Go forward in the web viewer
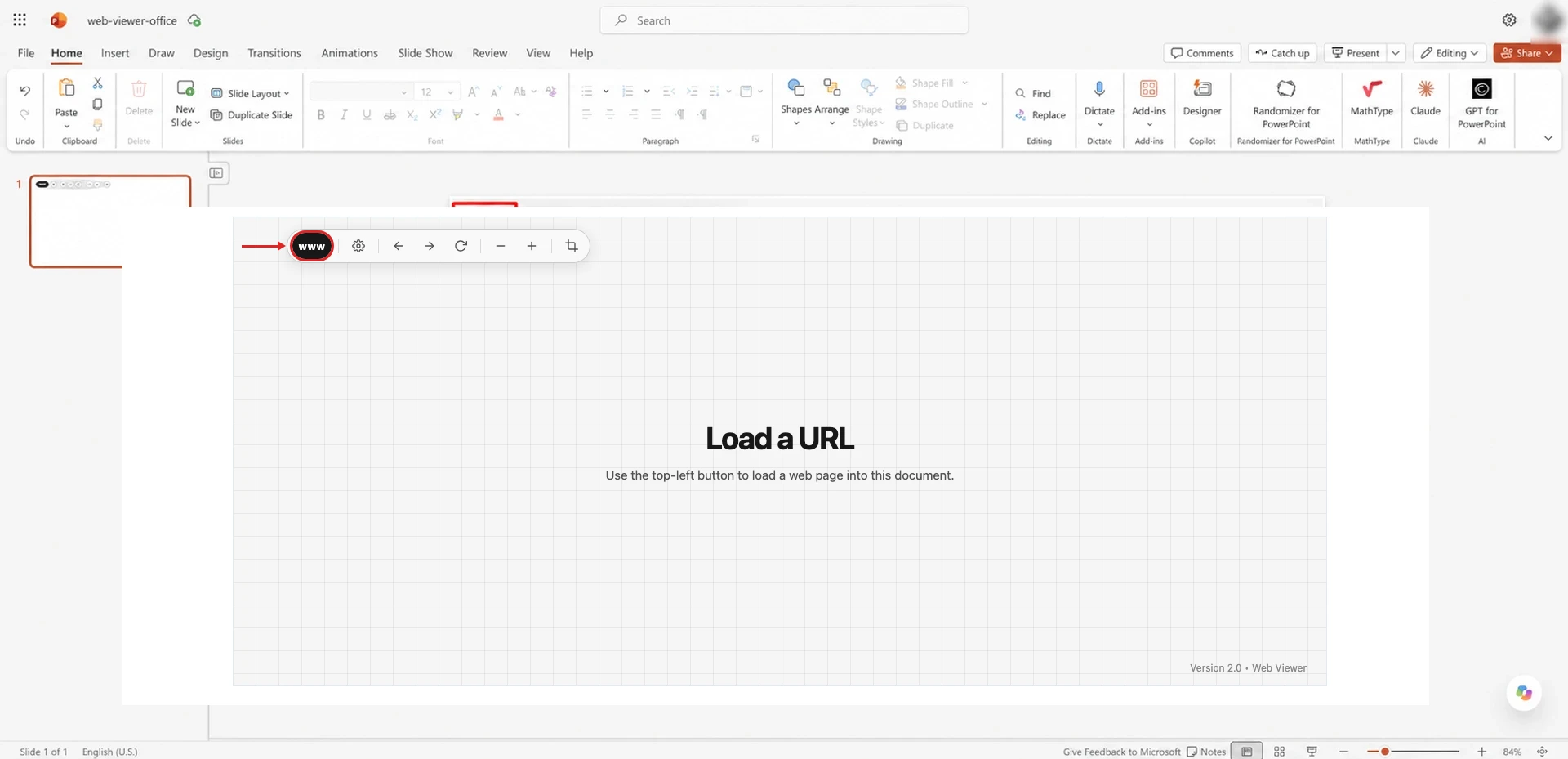Image resolution: width=1568 pixels, height=759 pixels. [430, 246]
